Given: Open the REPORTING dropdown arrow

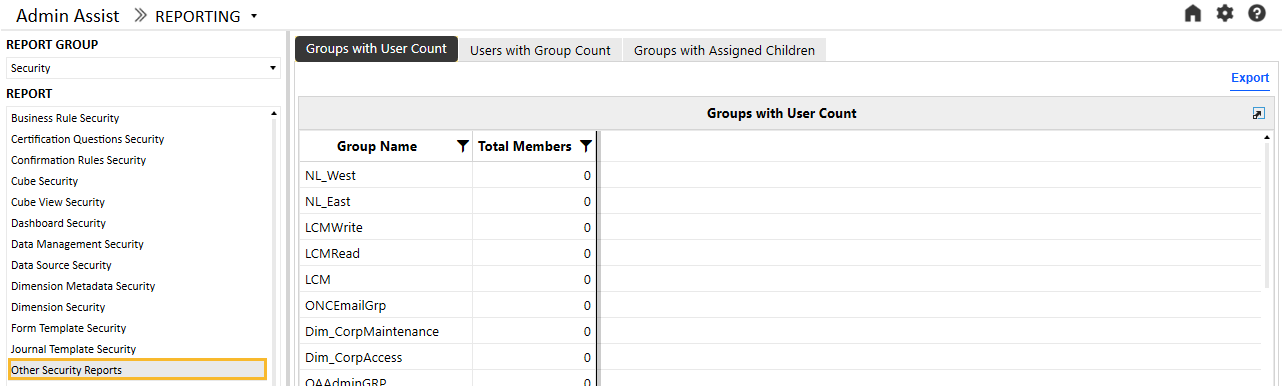Looking at the screenshot, I should [254, 16].
